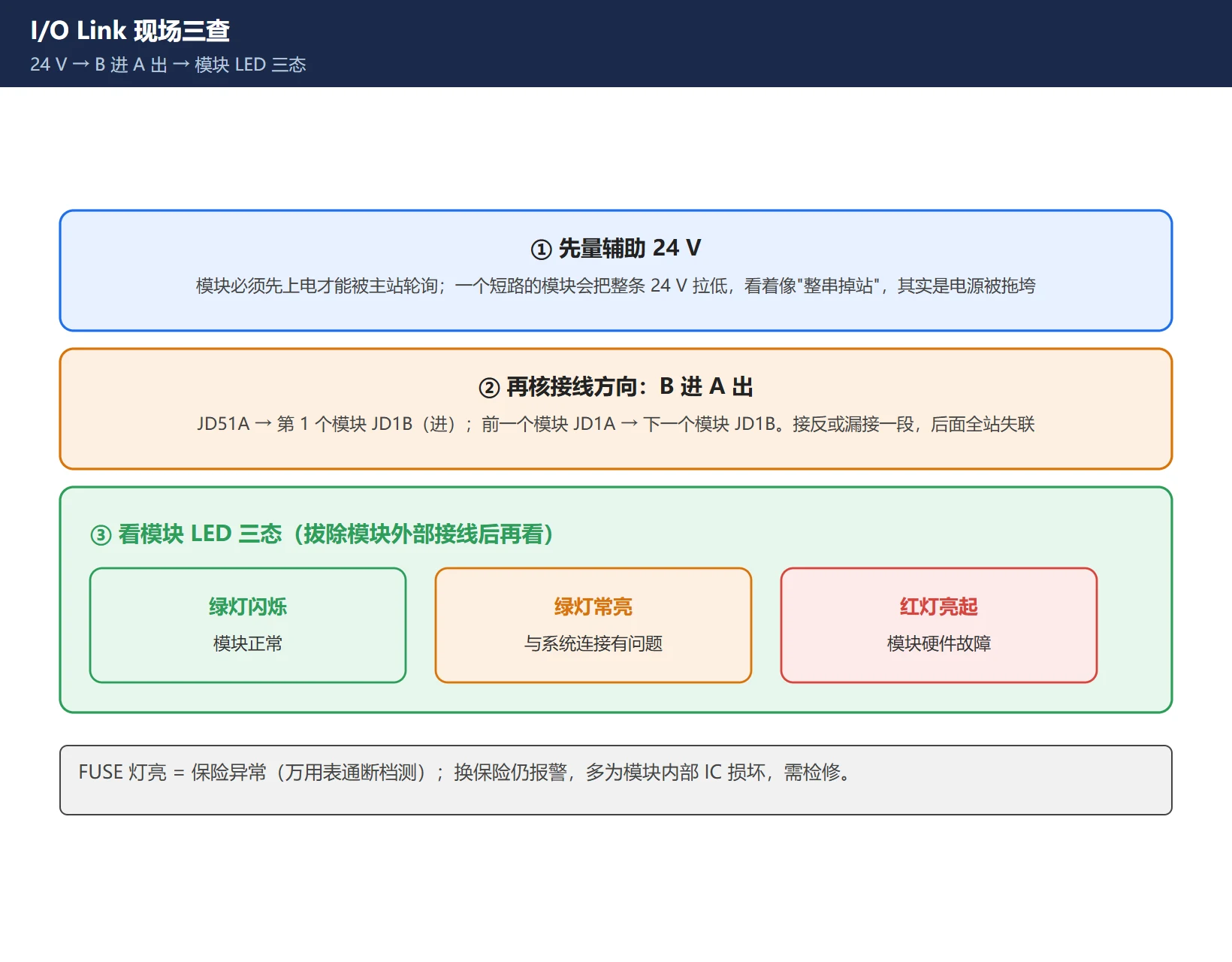
Task: Click the title "I/O Link 现场三查"
Action: [130, 31]
